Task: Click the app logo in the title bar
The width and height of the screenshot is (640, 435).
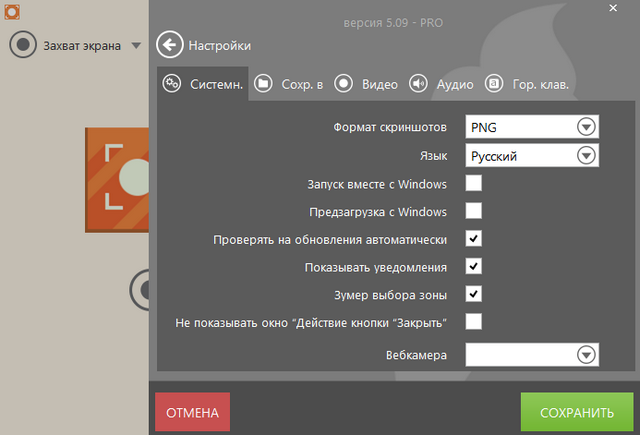Action: point(11,12)
